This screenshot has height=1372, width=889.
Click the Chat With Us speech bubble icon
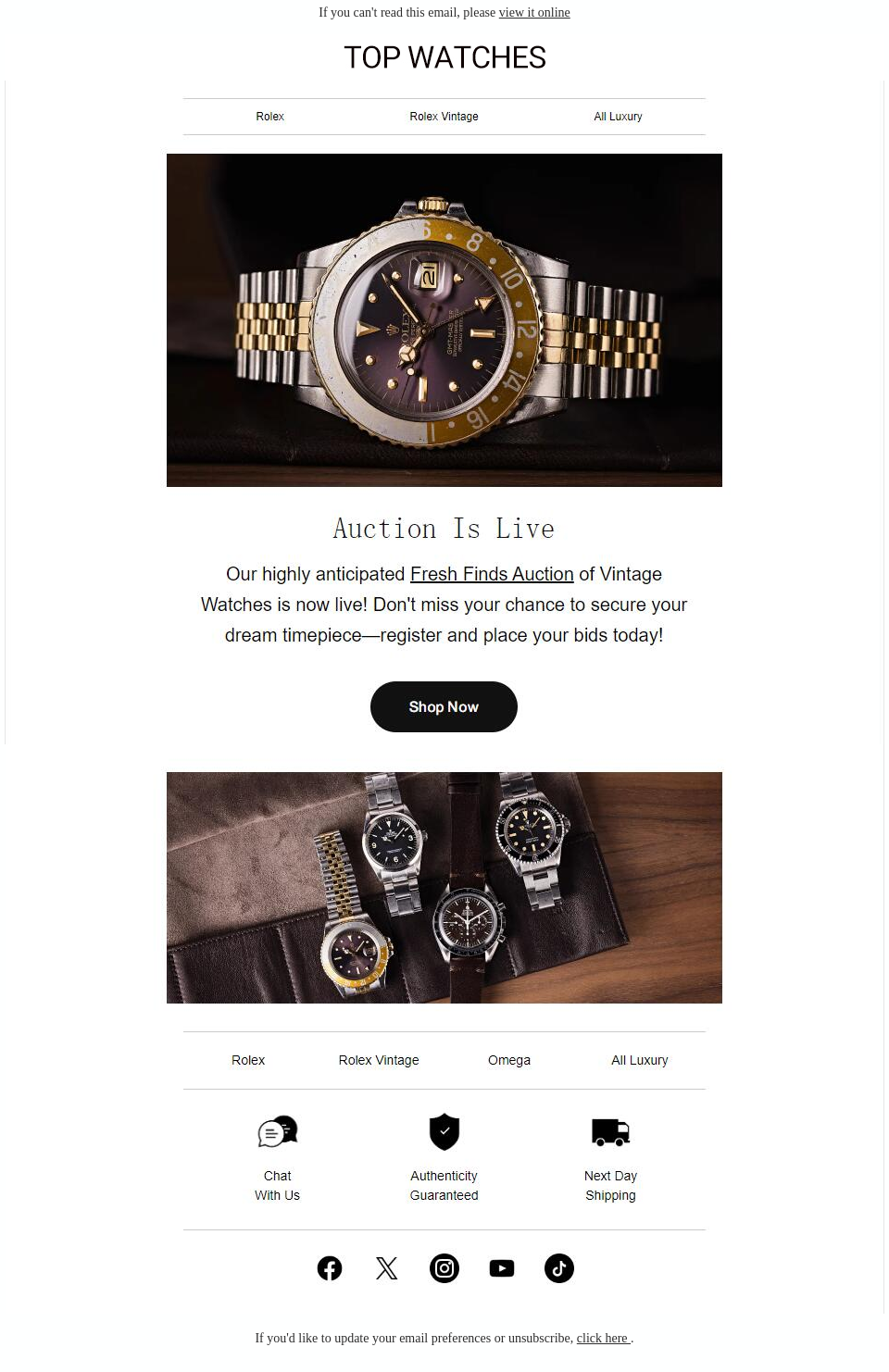278,1131
